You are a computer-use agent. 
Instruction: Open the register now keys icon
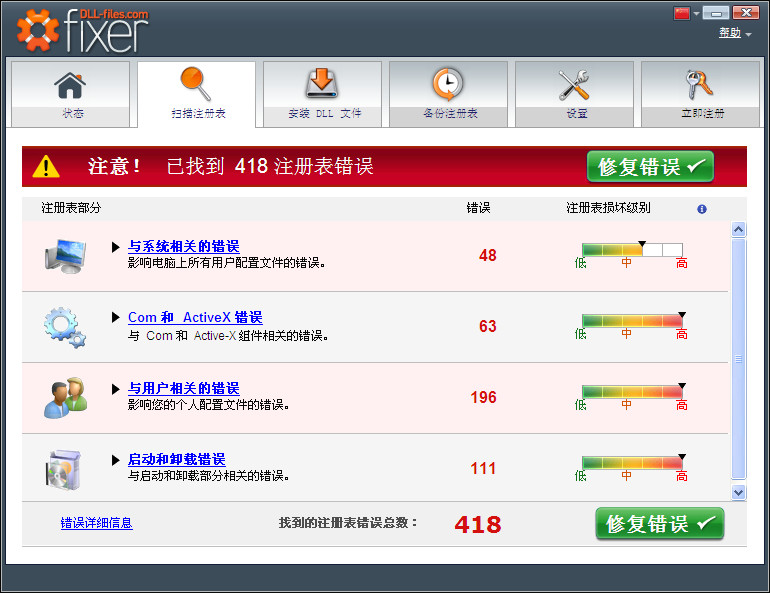pyautogui.click(x=699, y=84)
